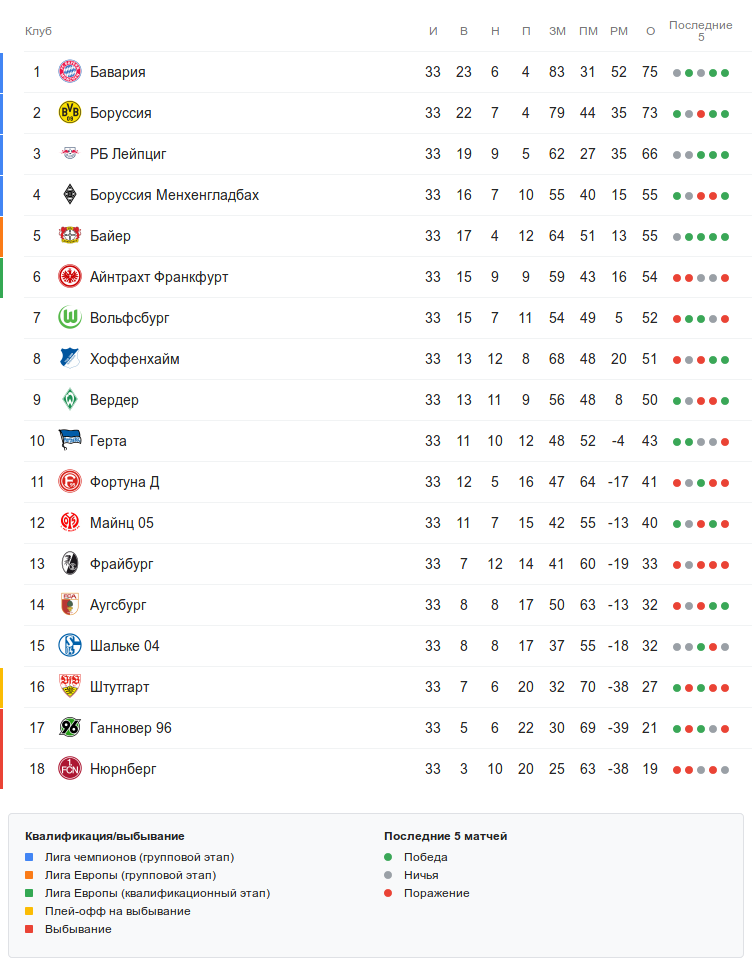Click the Боруссия Dortmund yellow logo
The height and width of the screenshot is (966, 752).
tap(70, 113)
